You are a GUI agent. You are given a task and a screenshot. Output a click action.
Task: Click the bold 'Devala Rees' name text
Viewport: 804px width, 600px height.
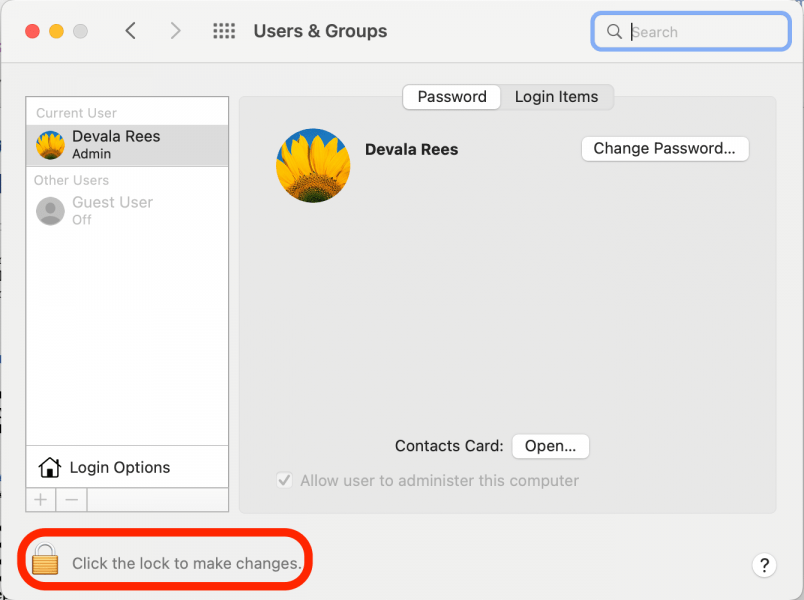click(411, 149)
